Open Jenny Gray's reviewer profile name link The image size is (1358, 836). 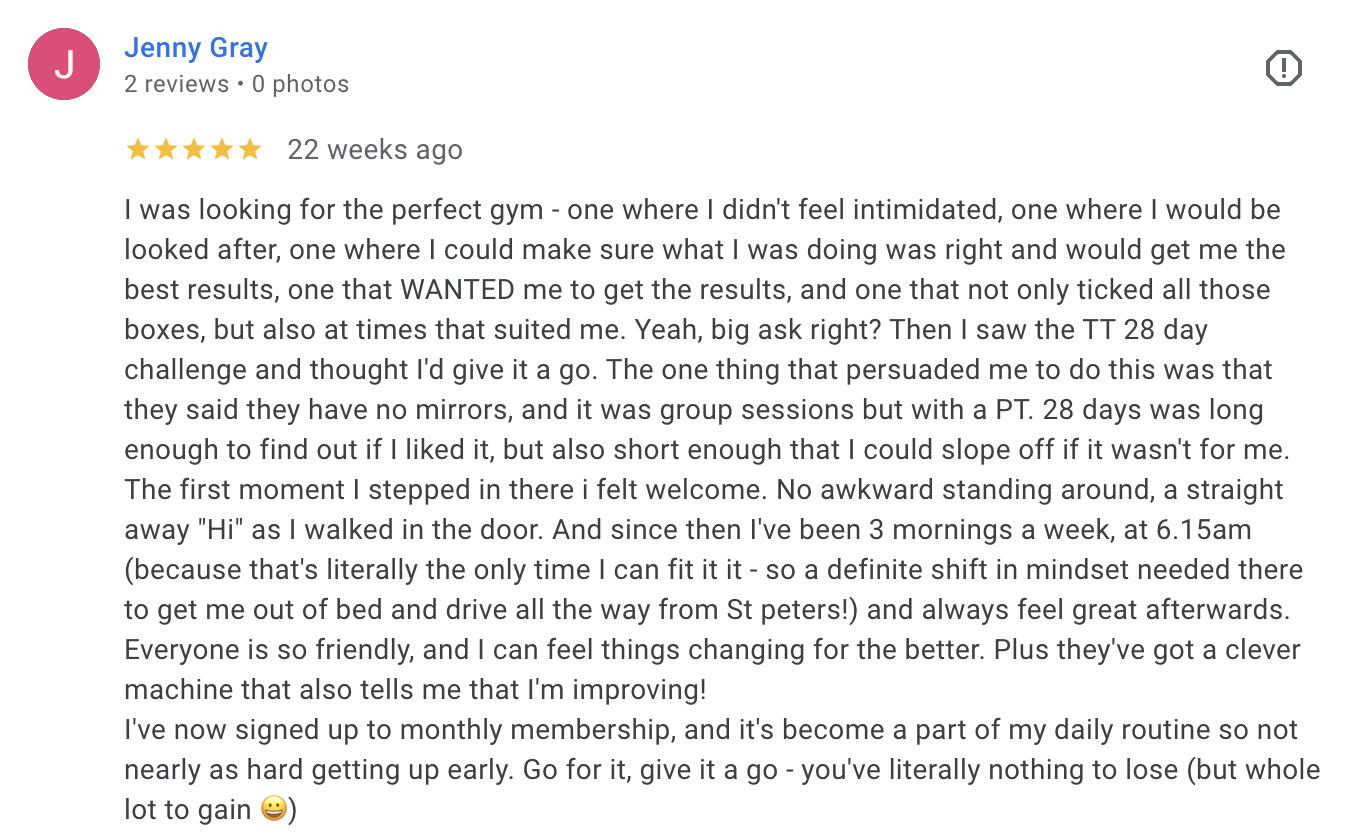pyautogui.click(x=196, y=47)
